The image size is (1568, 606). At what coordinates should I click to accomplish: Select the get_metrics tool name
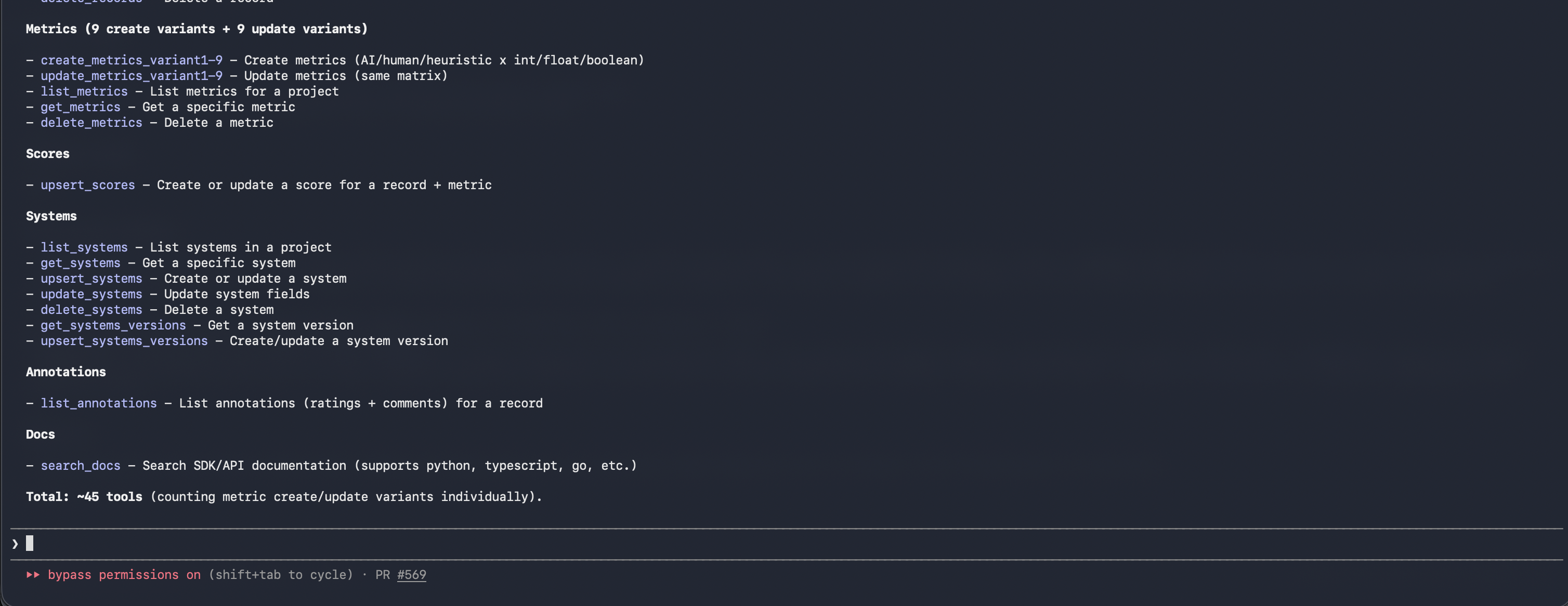tap(81, 107)
